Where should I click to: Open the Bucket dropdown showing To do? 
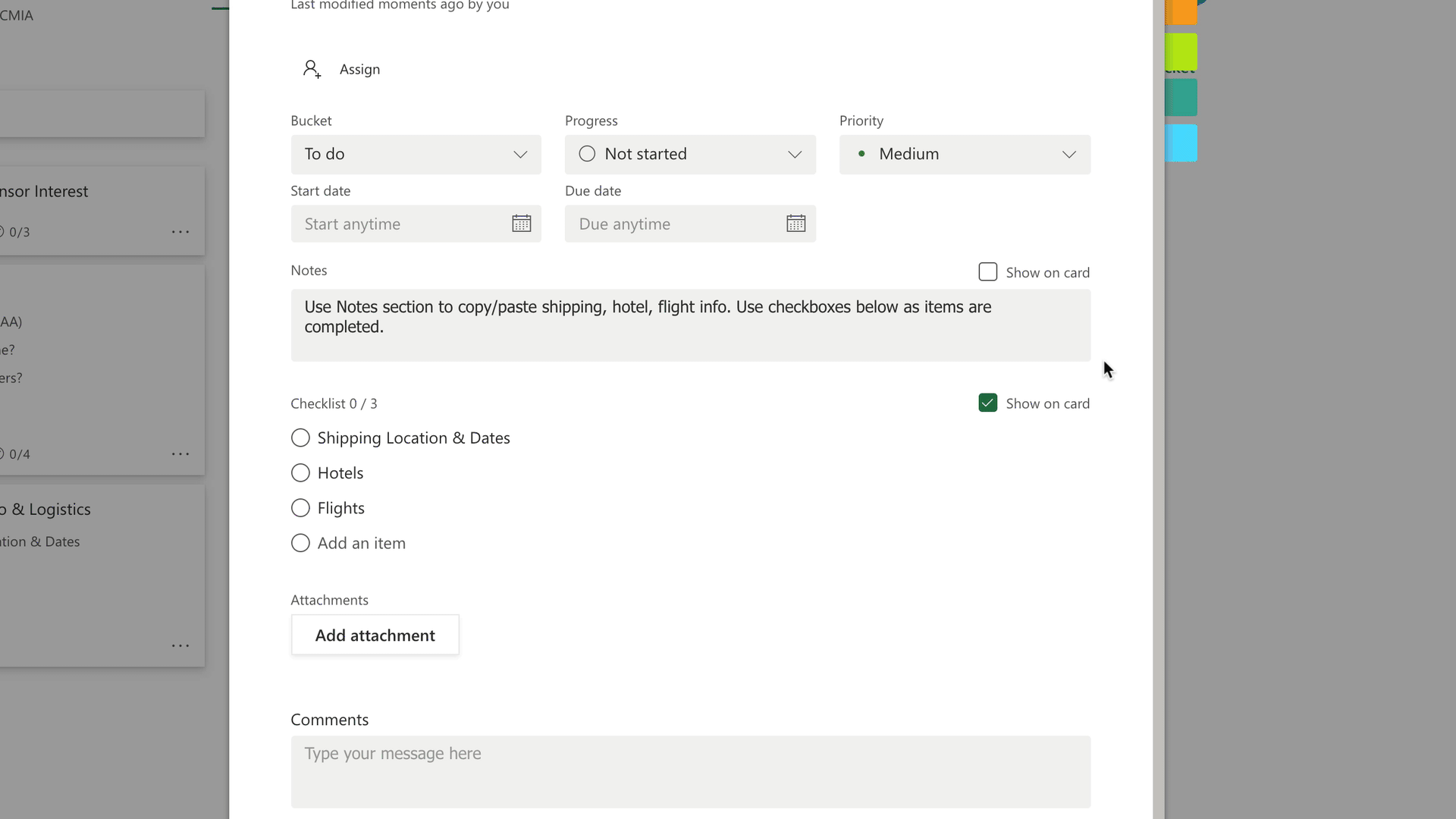click(x=416, y=154)
